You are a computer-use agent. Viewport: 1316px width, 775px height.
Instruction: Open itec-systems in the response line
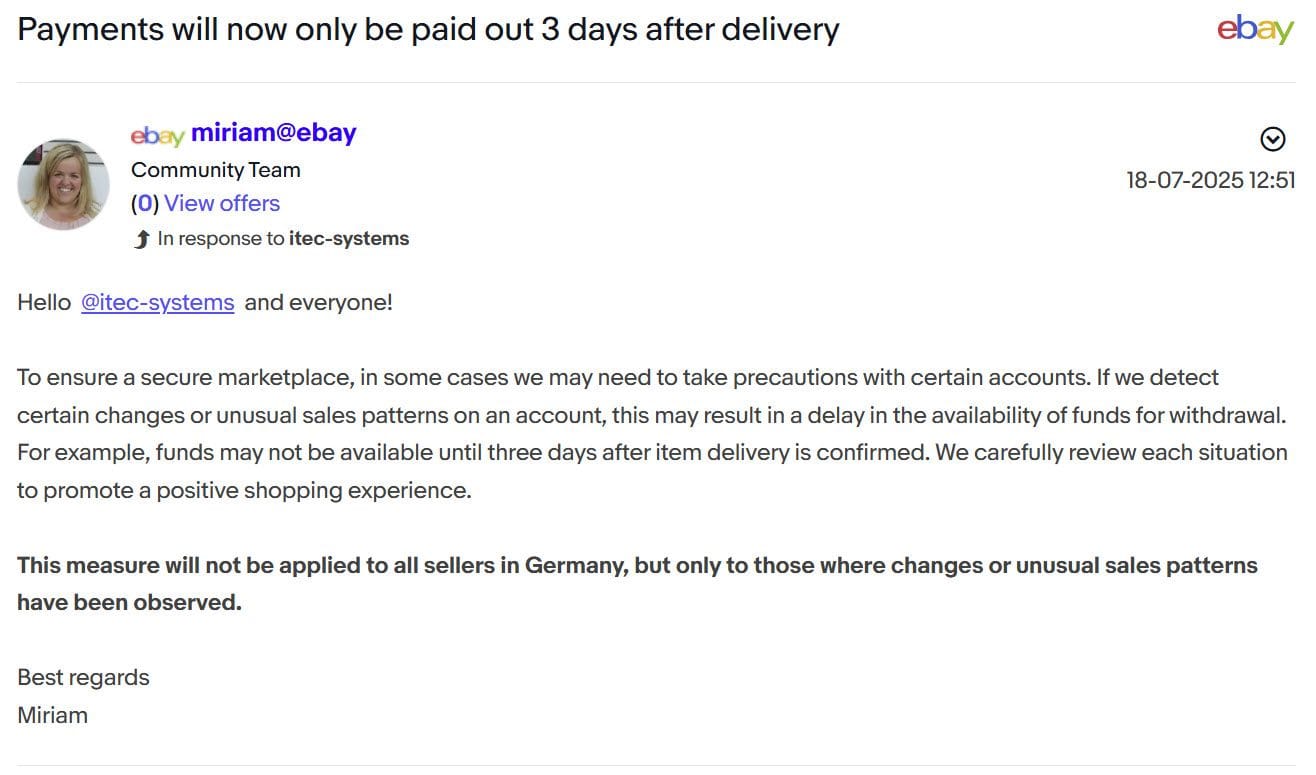pyautogui.click(x=349, y=239)
